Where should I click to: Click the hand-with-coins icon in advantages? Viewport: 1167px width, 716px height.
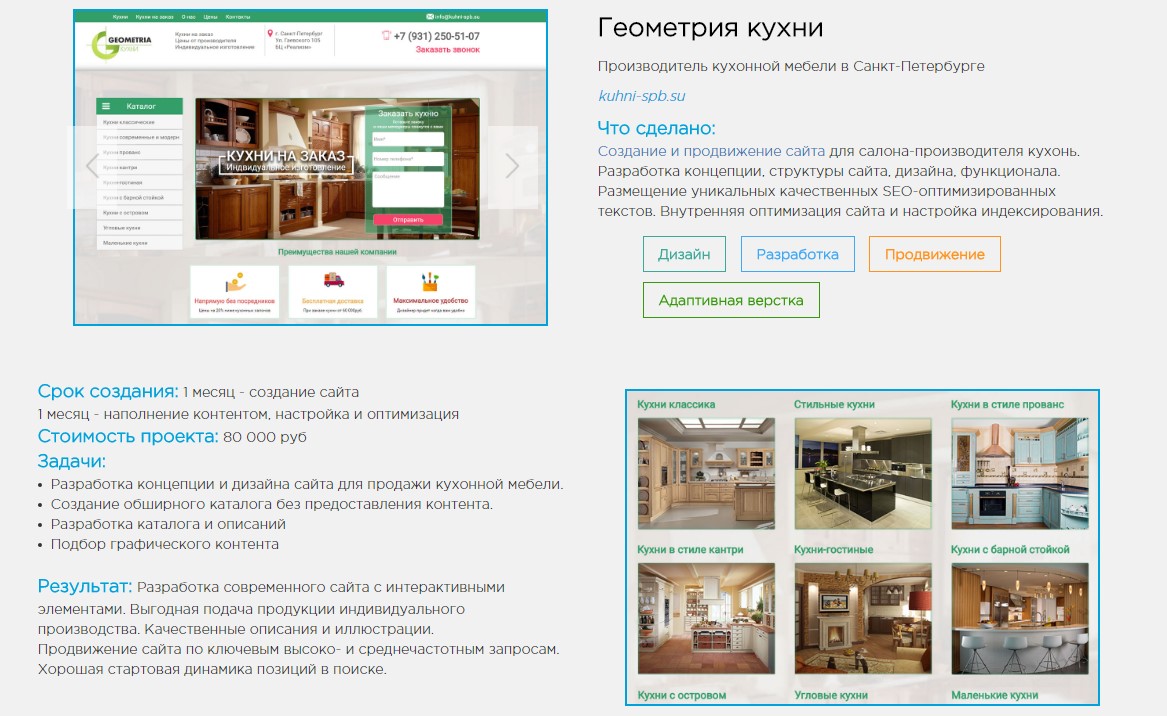(x=235, y=283)
